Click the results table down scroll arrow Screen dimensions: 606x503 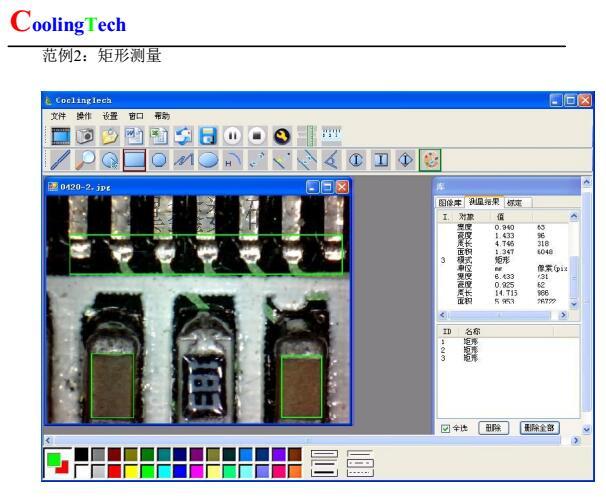tap(574, 304)
